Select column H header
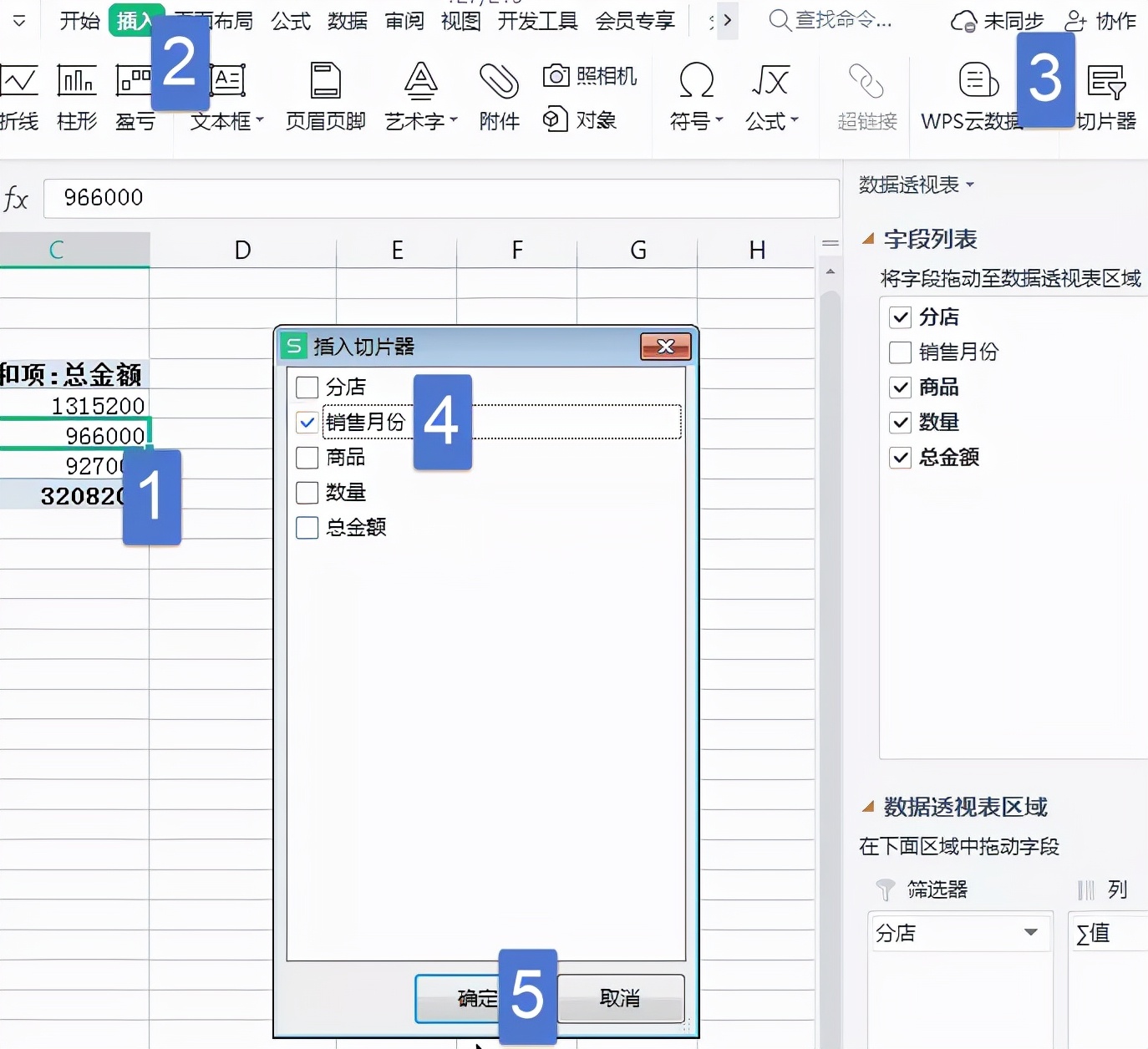The image size is (1148, 1049). coord(757,251)
